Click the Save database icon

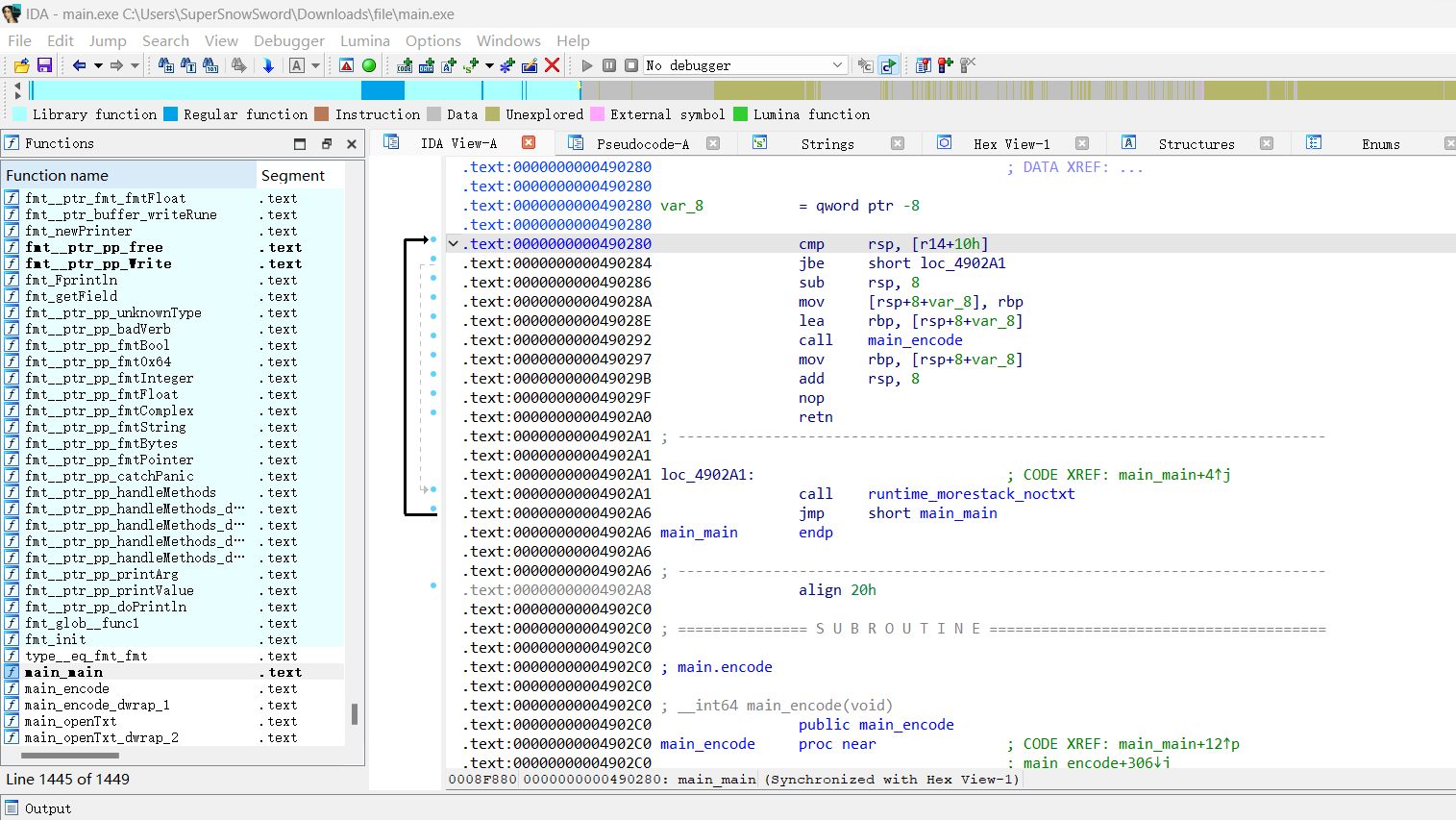[x=44, y=65]
